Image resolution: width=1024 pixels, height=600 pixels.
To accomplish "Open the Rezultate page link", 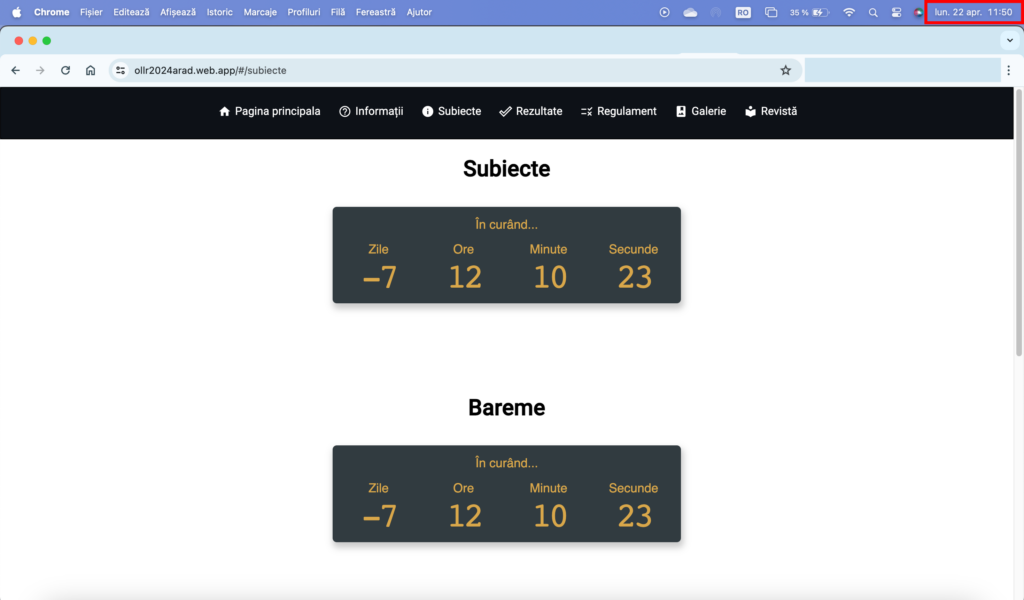I will [x=531, y=111].
